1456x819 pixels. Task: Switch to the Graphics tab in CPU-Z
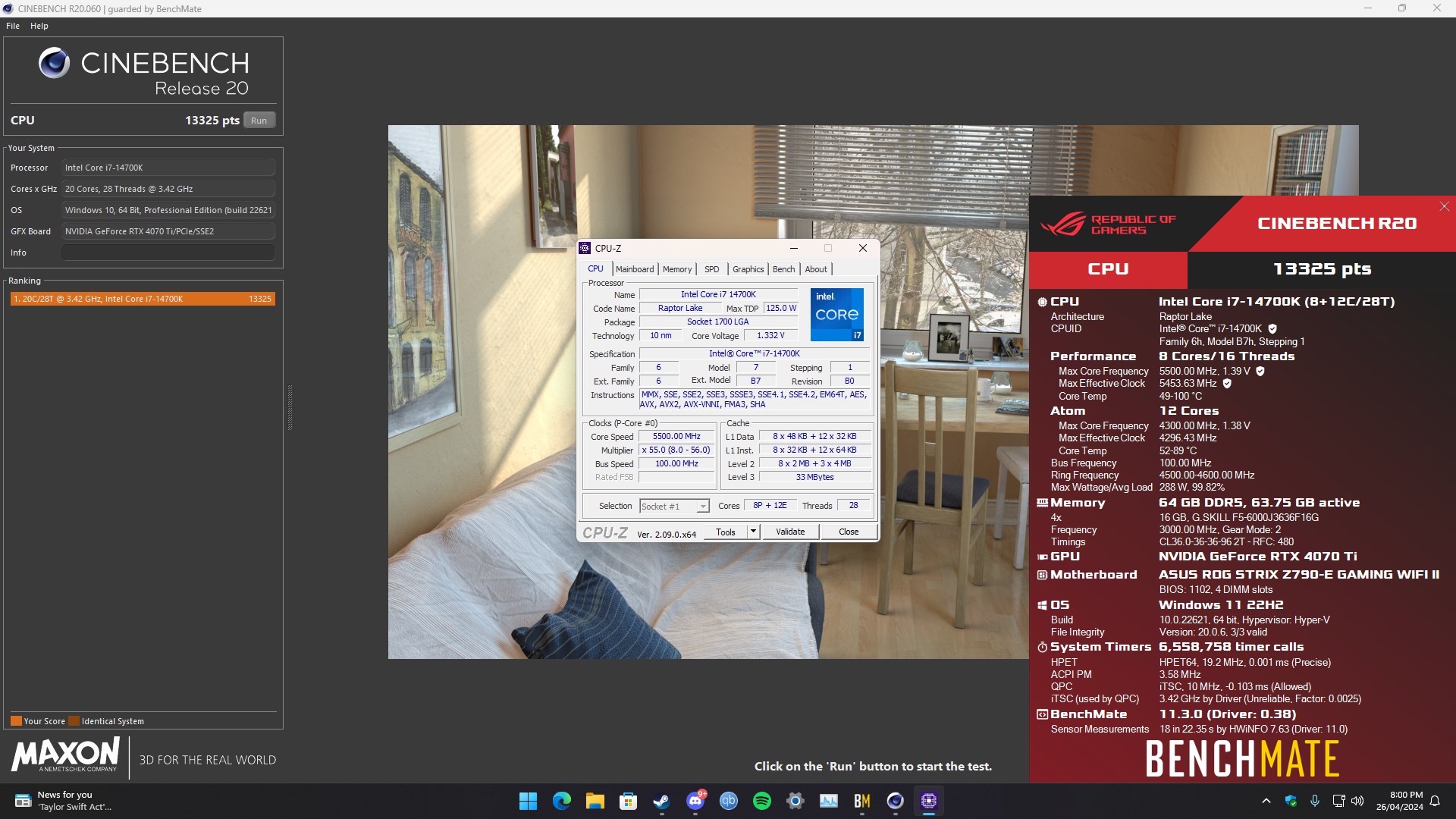(x=748, y=269)
